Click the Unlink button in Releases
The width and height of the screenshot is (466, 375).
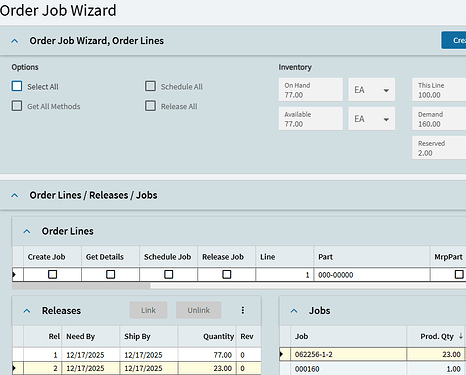(x=199, y=310)
